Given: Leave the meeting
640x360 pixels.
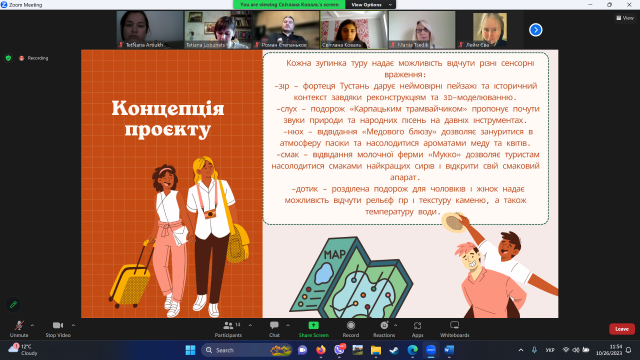Looking at the screenshot, I should 622,329.
